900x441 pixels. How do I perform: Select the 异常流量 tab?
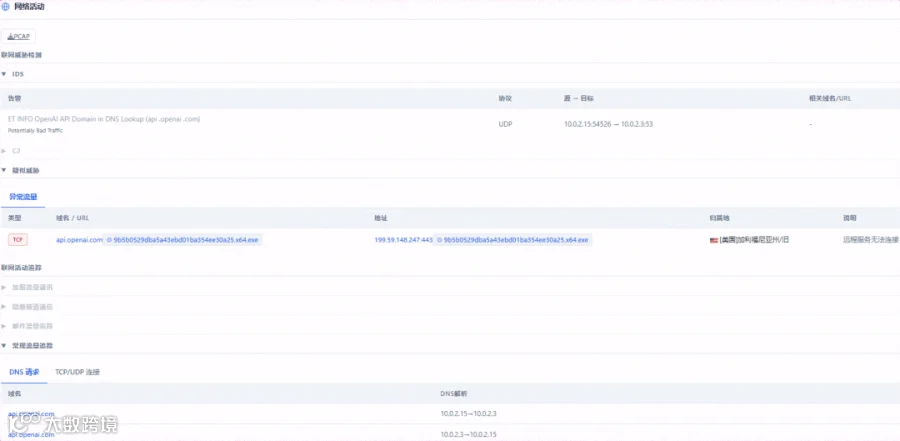click(x=23, y=197)
